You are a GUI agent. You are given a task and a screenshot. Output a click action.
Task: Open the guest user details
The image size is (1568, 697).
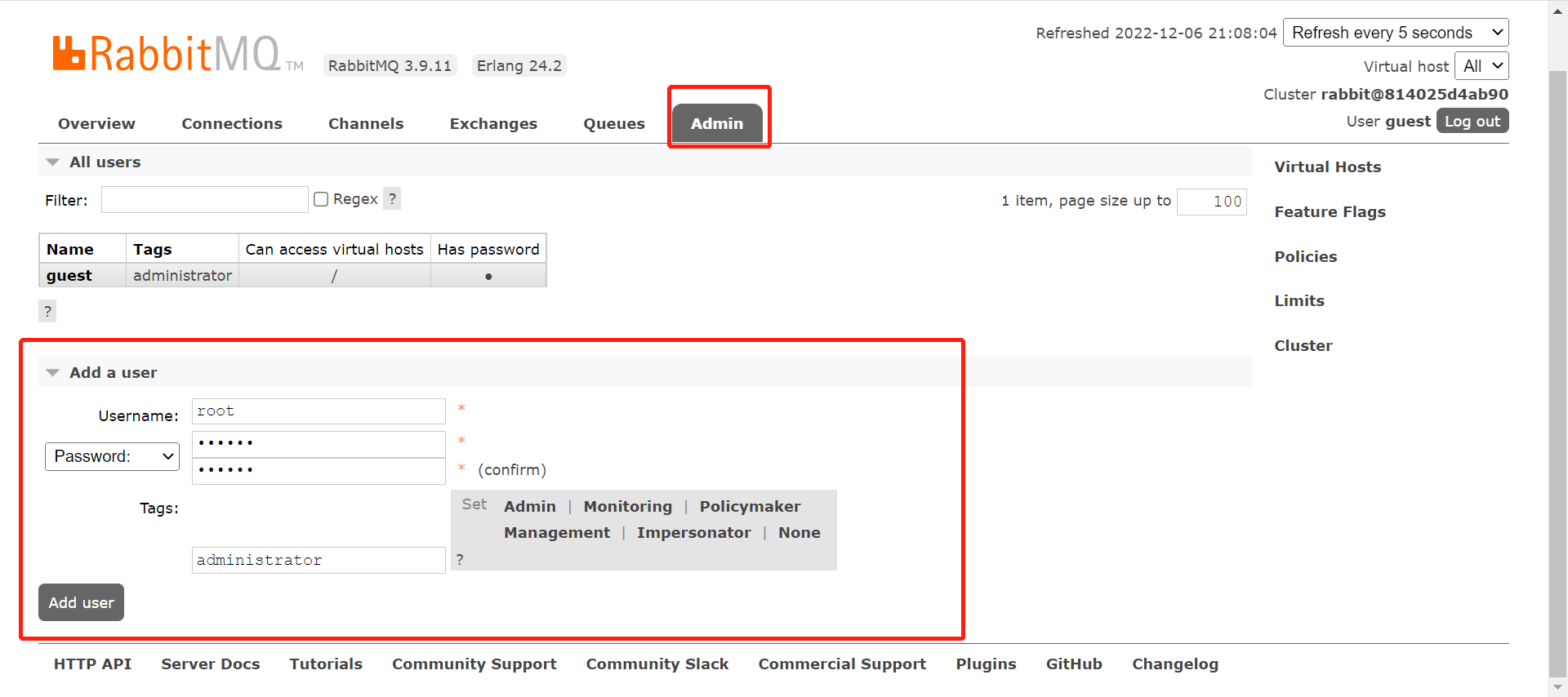[69, 276]
